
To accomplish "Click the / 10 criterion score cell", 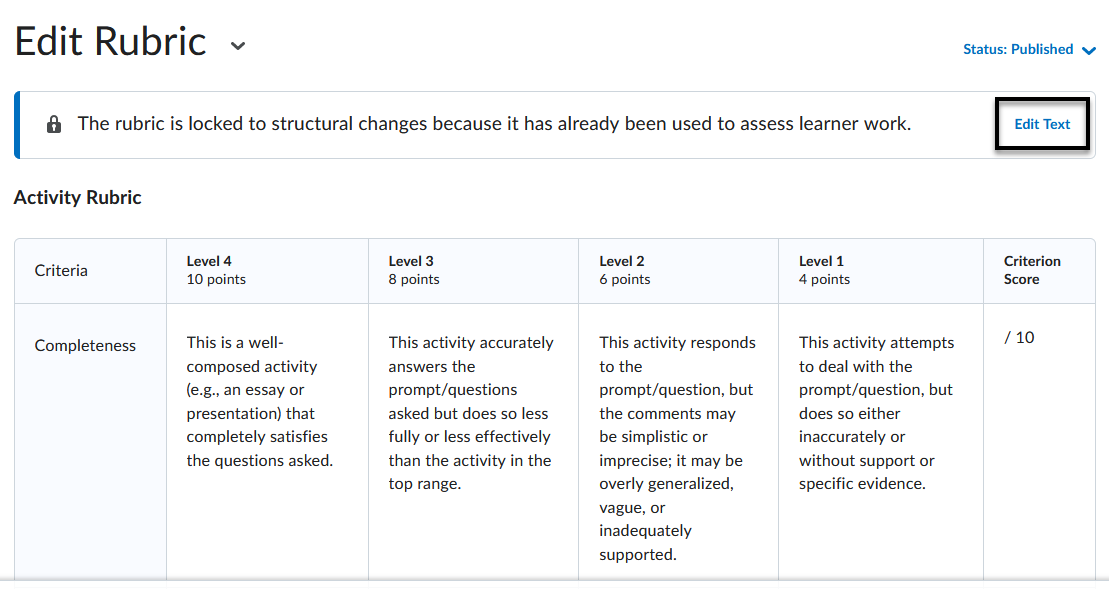I will [1019, 338].
